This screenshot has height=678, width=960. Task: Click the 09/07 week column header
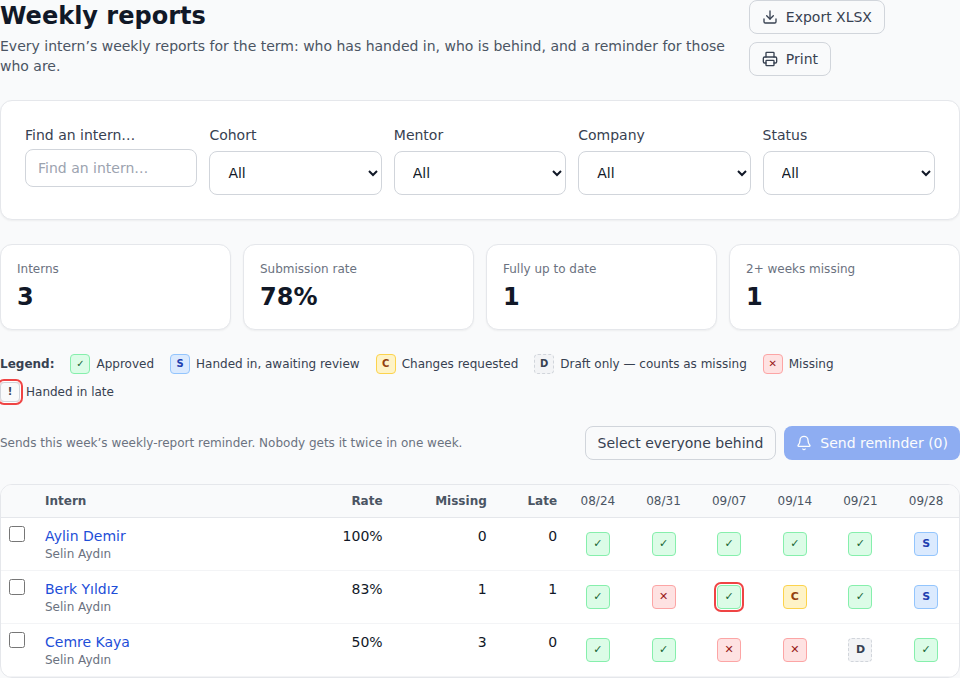729,501
